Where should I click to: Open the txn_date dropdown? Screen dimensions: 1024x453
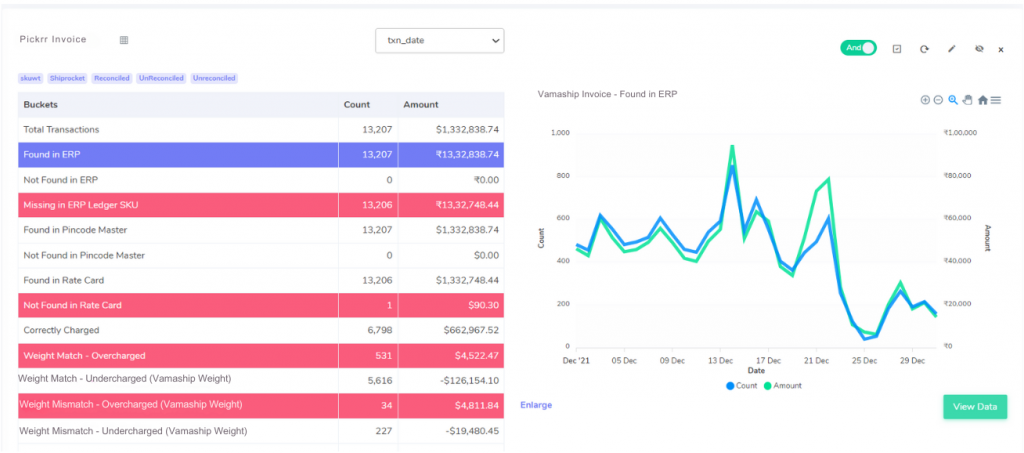[x=440, y=40]
